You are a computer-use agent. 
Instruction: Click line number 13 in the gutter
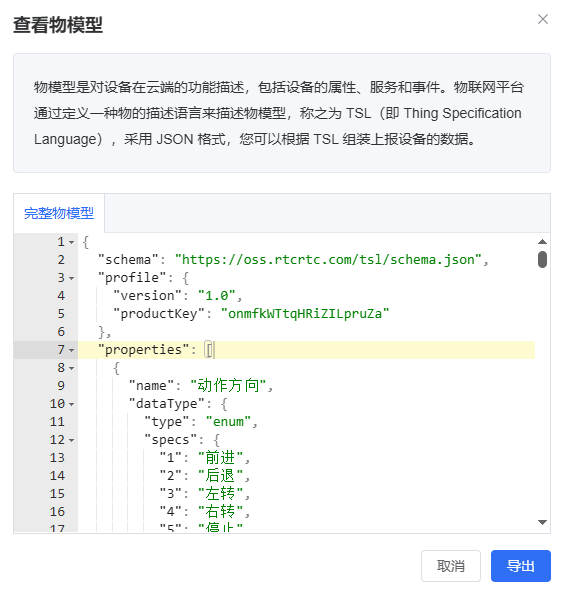(57, 458)
